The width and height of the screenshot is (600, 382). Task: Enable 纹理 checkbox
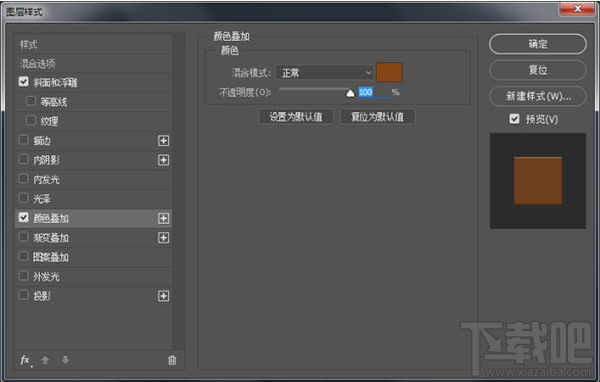(x=31, y=120)
